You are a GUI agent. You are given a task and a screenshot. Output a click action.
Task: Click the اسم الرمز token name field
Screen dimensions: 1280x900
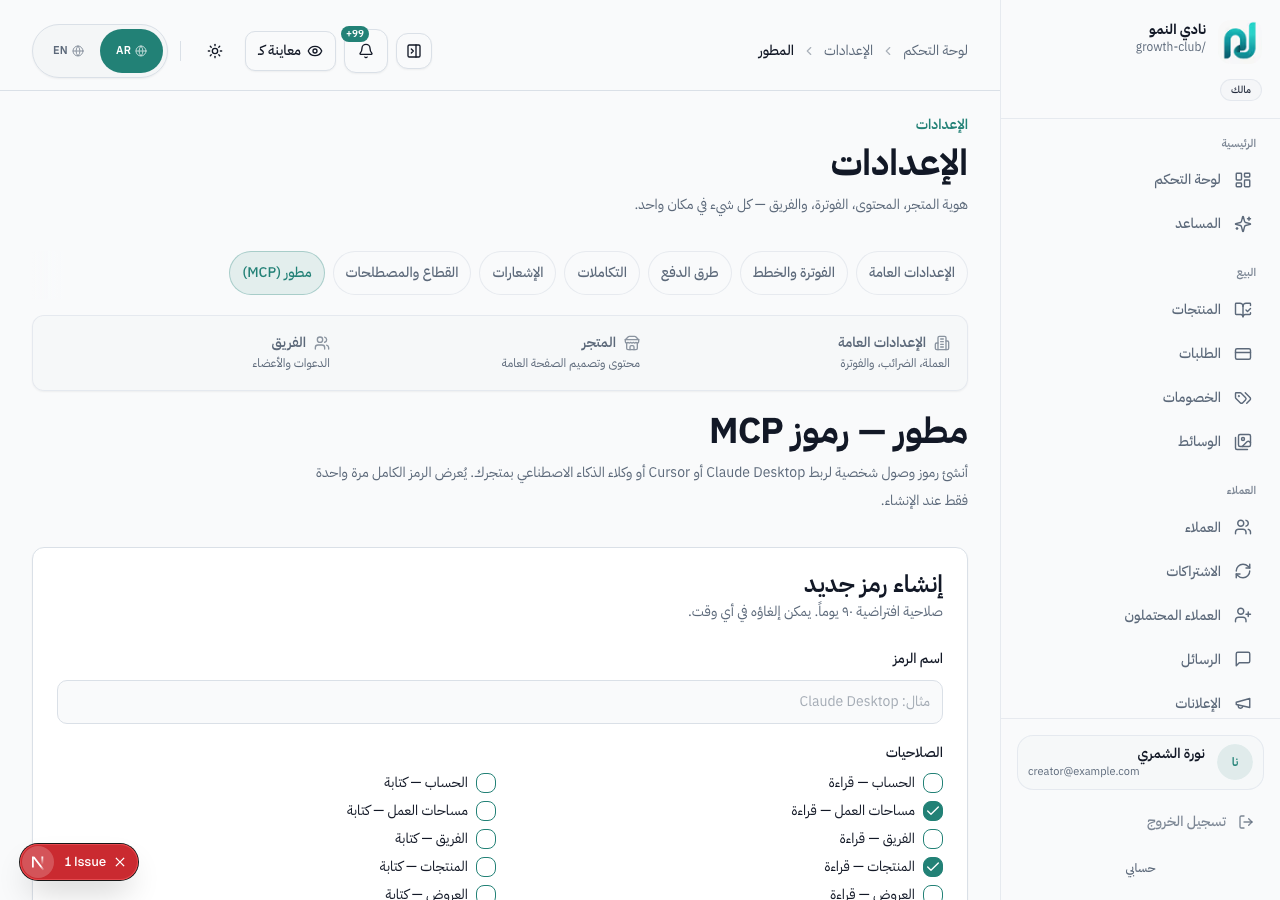coord(500,702)
